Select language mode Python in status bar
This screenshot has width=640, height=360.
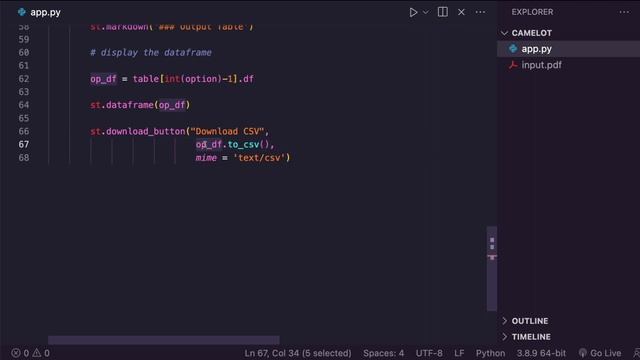490,353
